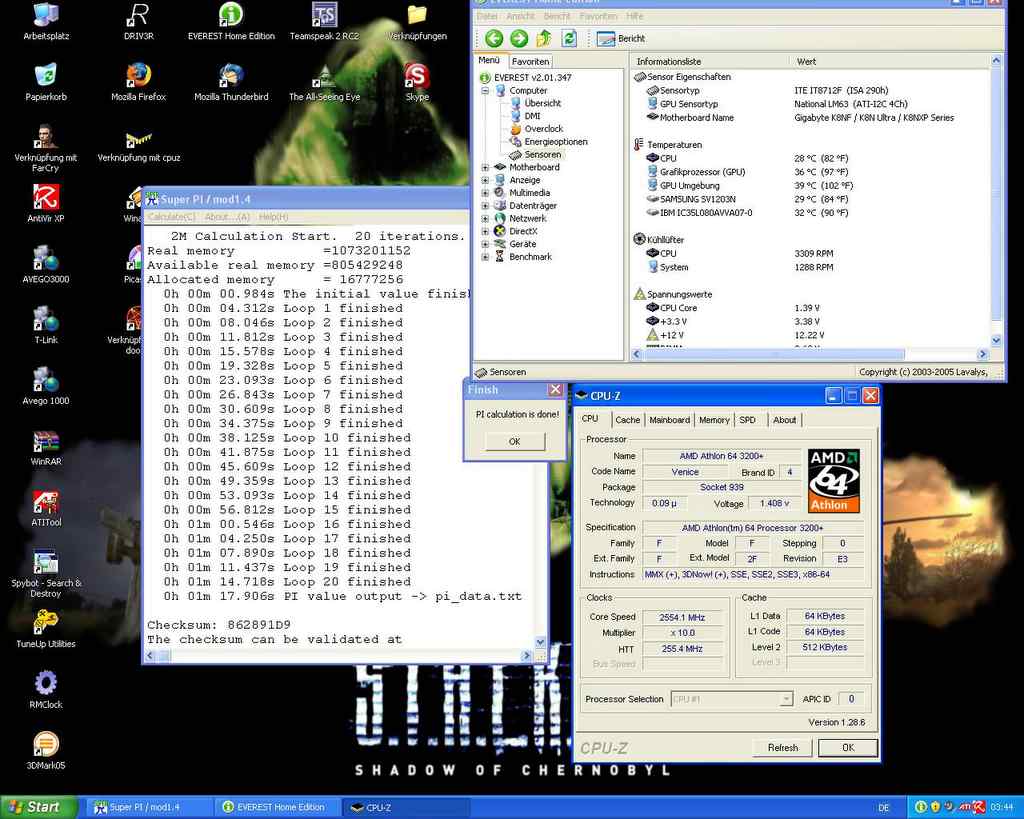Viewport: 1024px width, 819px height.
Task: Select the Mozilla Firefox desktop icon
Action: [138, 82]
